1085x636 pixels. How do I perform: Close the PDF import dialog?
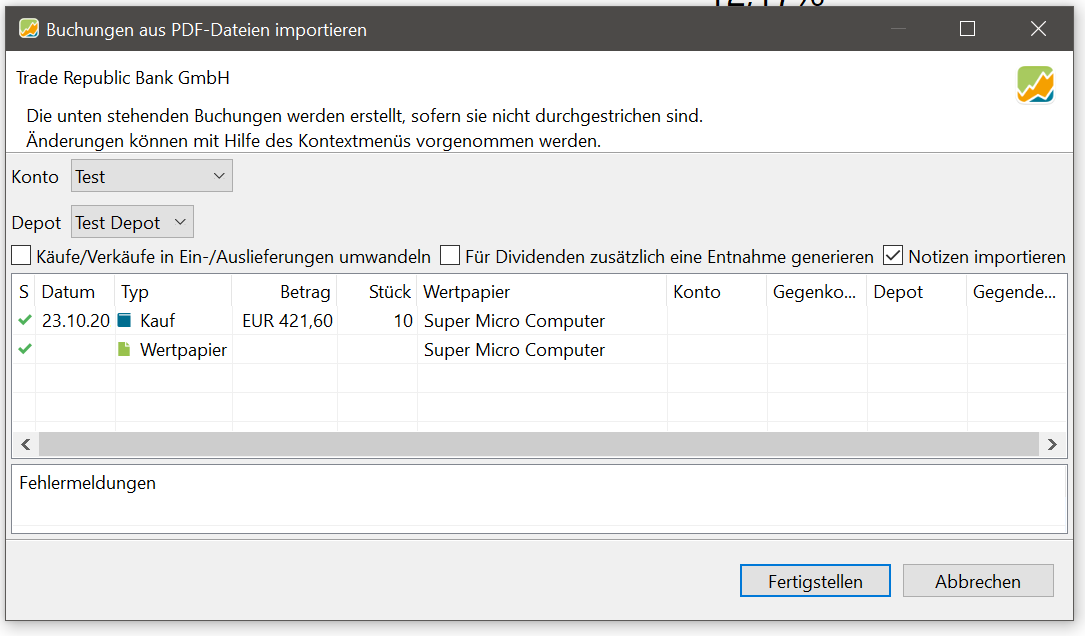click(1038, 28)
